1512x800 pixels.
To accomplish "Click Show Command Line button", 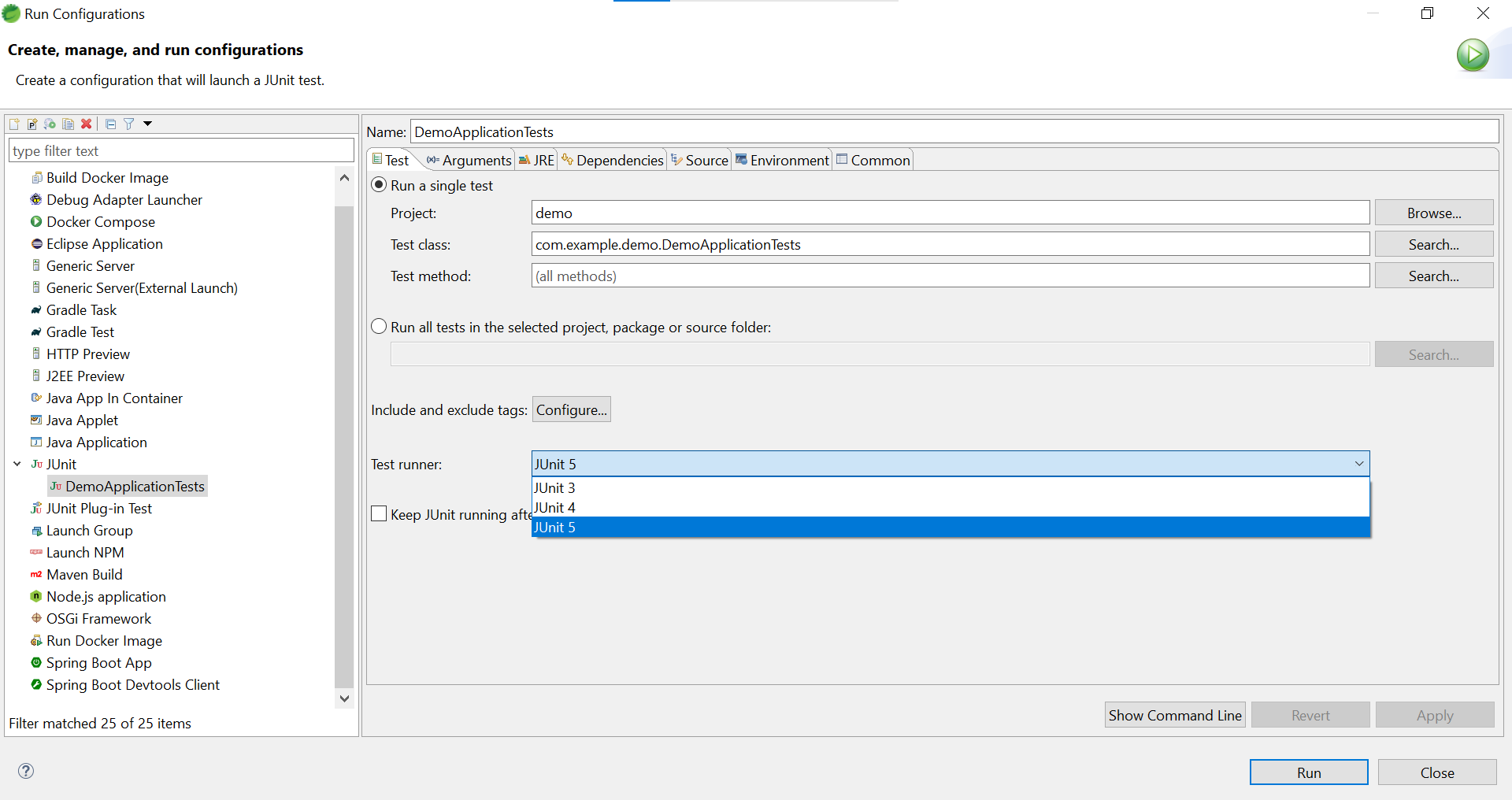I will [1175, 715].
